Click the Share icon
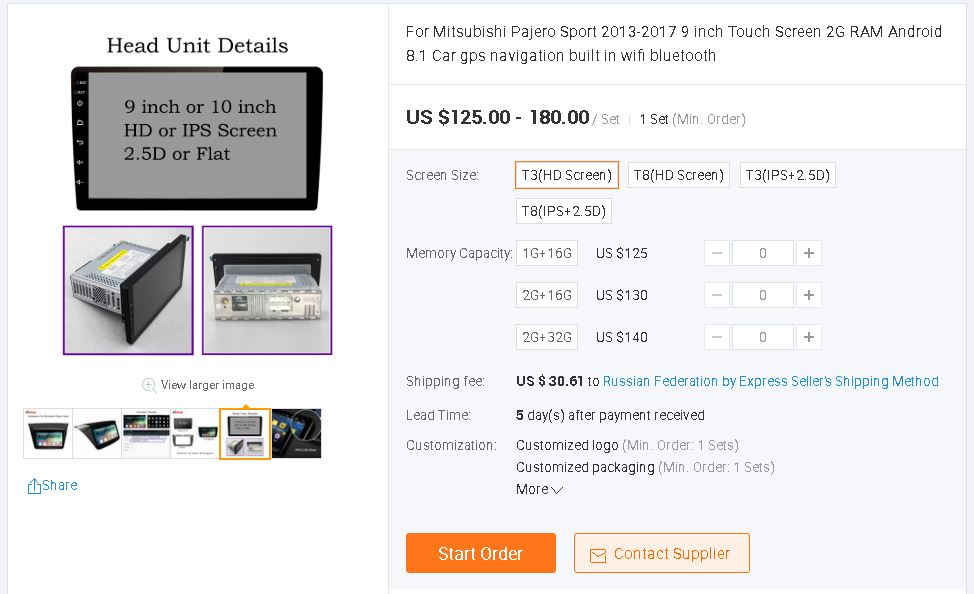Screen dimensions: 974x594 pyautogui.click(x=35, y=486)
